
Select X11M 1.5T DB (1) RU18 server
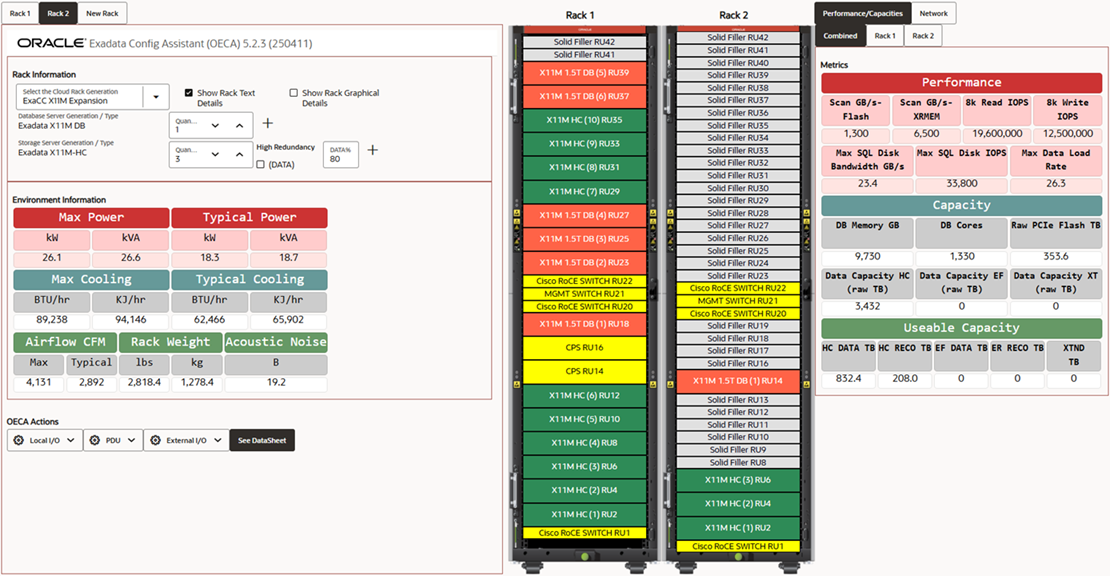pyautogui.click(x=584, y=324)
